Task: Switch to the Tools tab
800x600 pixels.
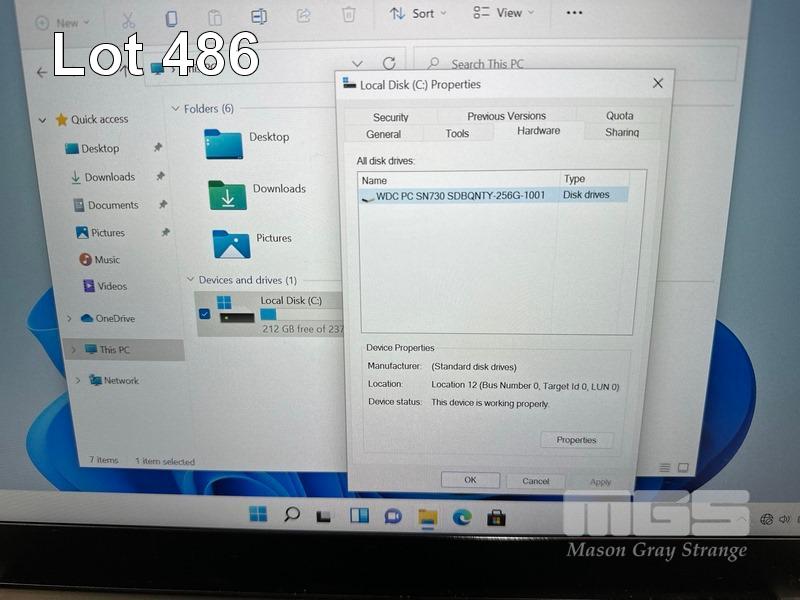Action: click(457, 134)
